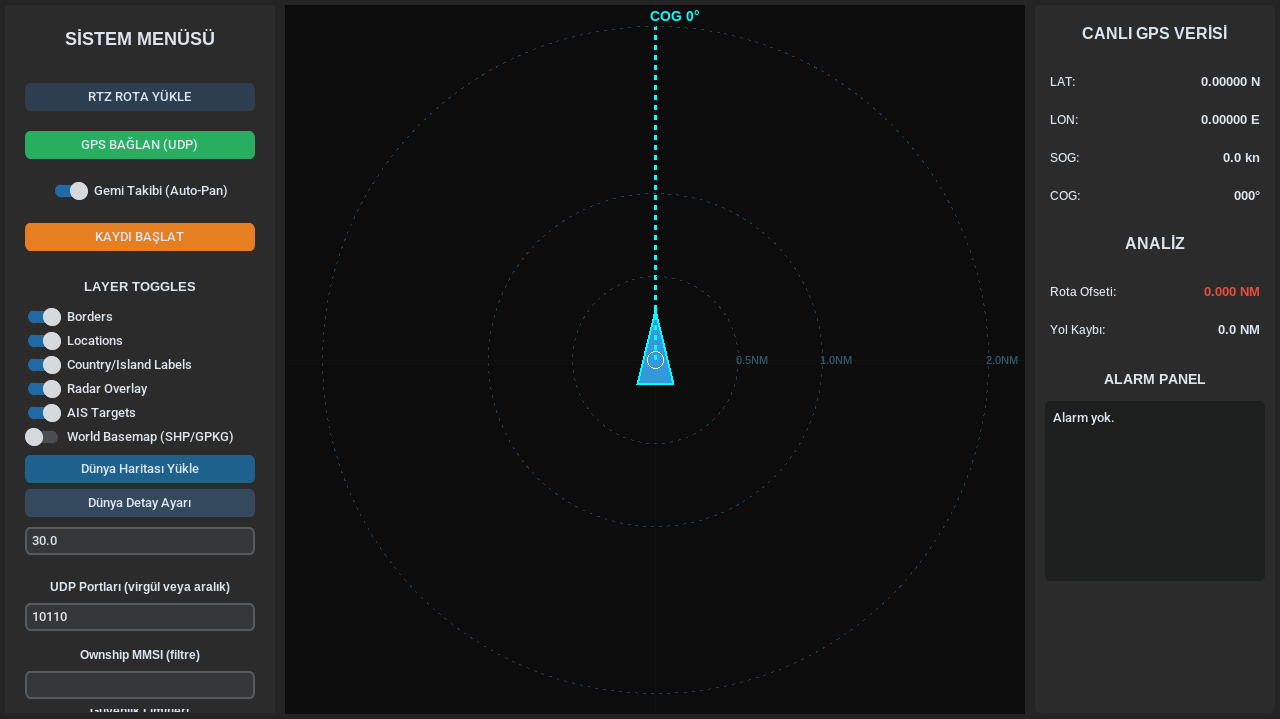The height and width of the screenshot is (719, 1280).
Task: Open Dünya Detay Ayarı settings button
Action: 140,503
